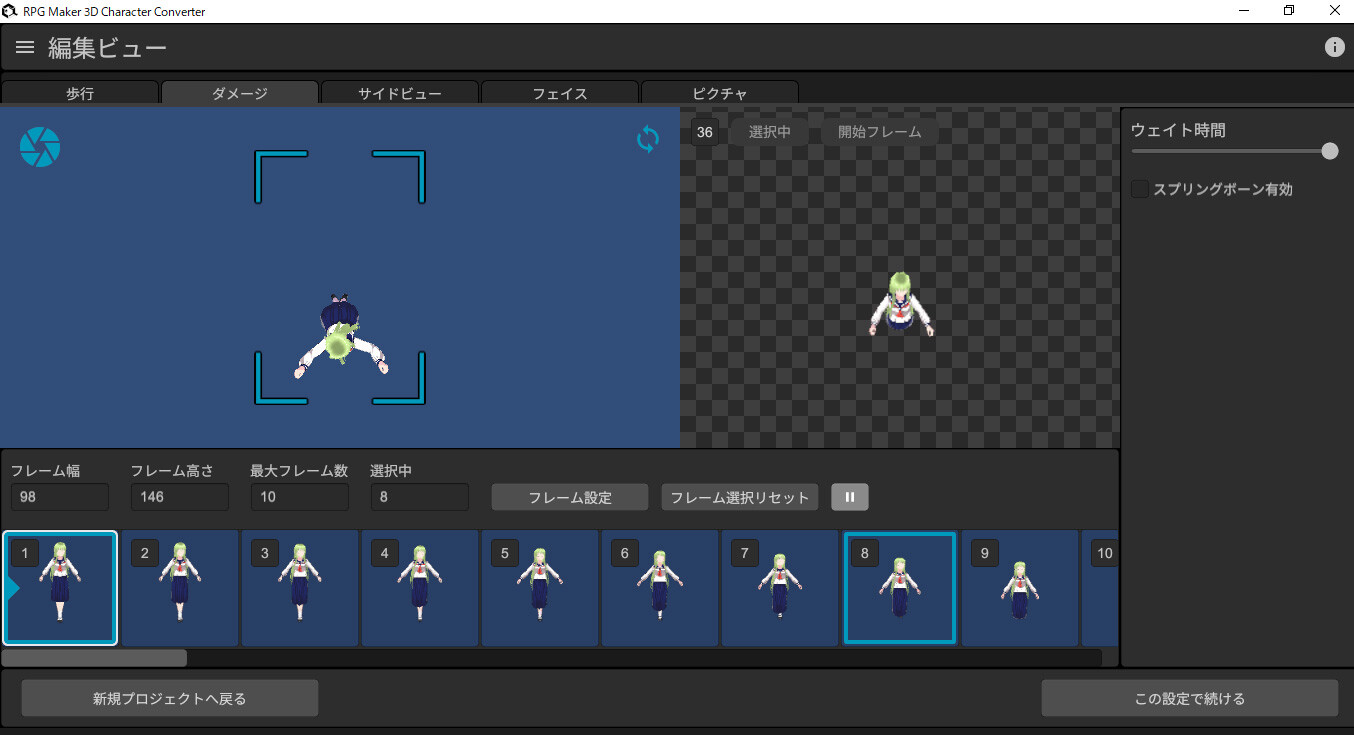This screenshot has width=1354, height=735.
Task: Click the rotate model icon in the viewport
Action: [x=647, y=140]
